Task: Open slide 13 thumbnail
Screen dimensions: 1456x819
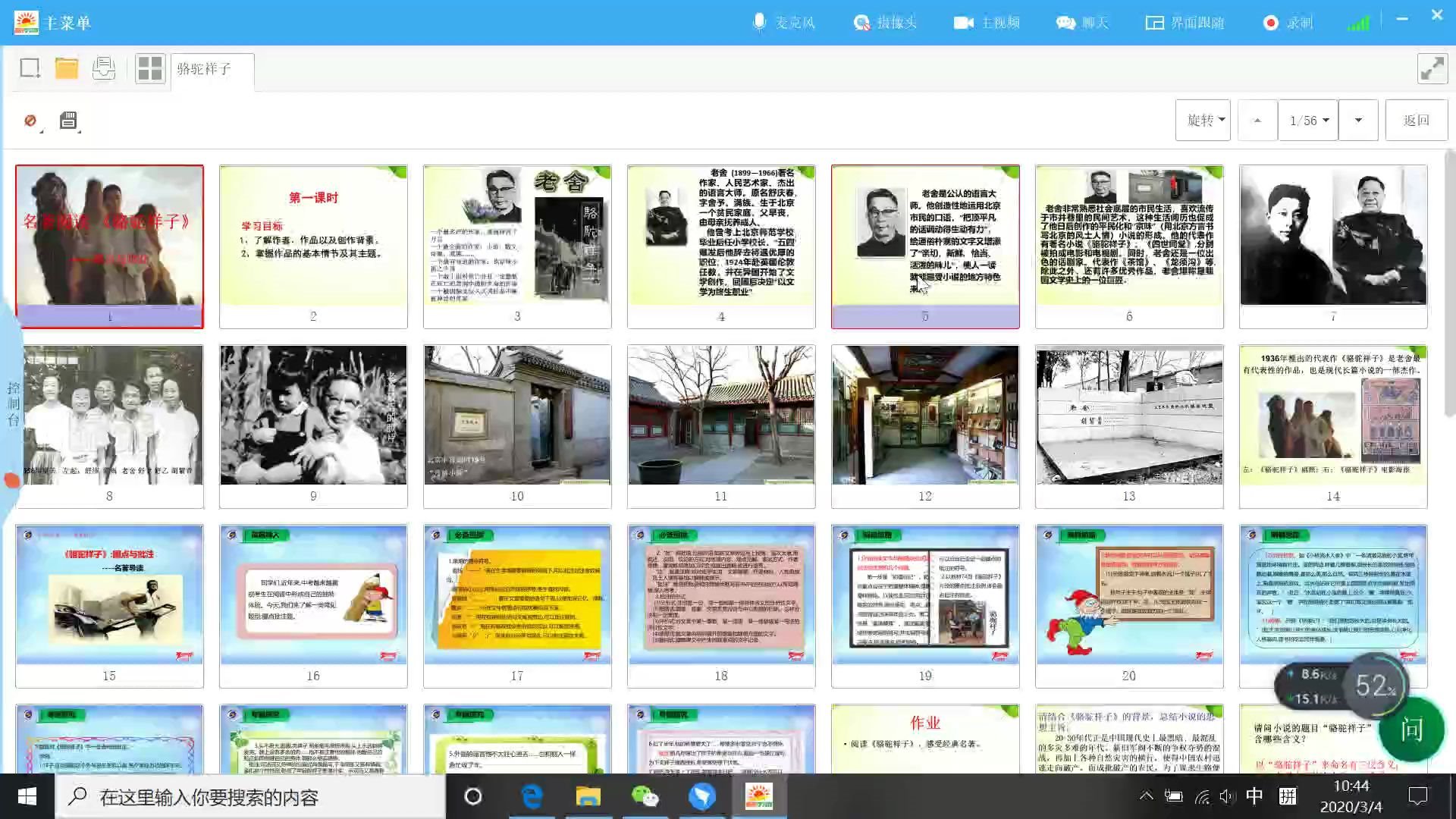Action: click(1129, 426)
